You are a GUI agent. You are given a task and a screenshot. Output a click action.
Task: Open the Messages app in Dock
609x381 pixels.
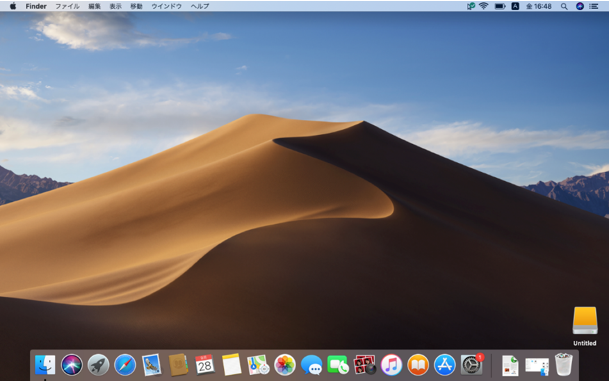(x=311, y=365)
